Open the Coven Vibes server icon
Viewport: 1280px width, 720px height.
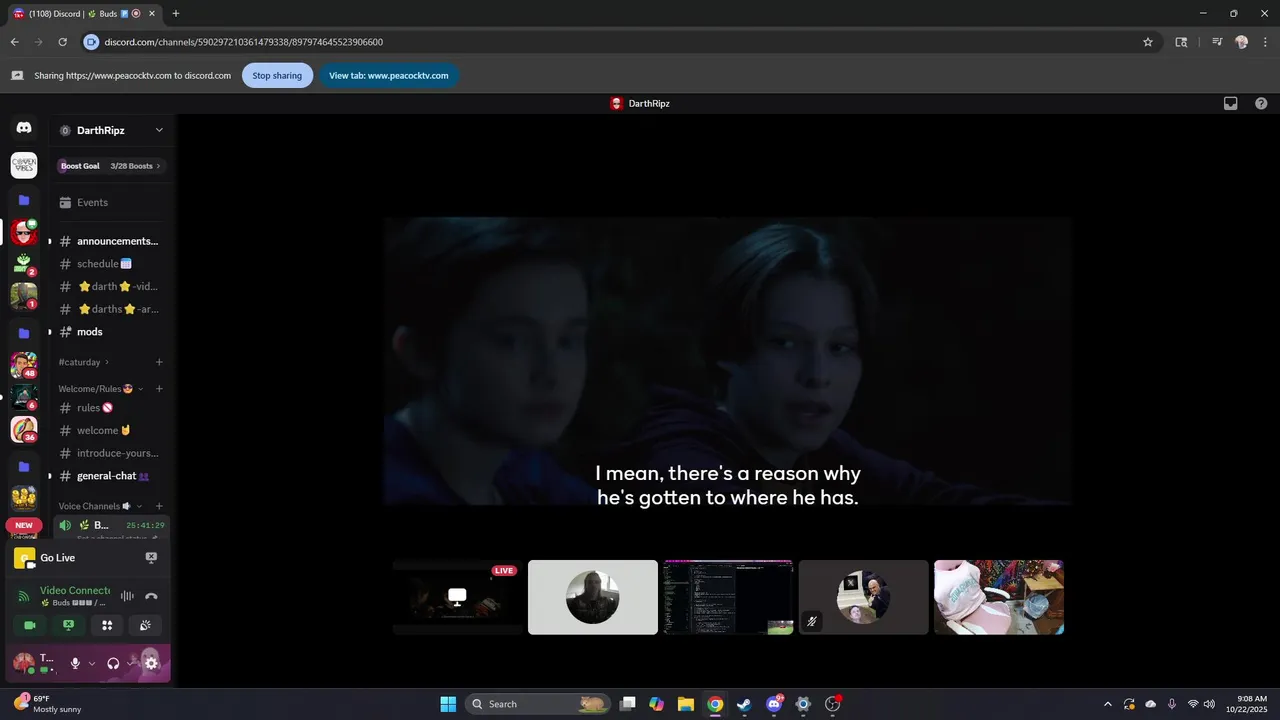pos(24,165)
